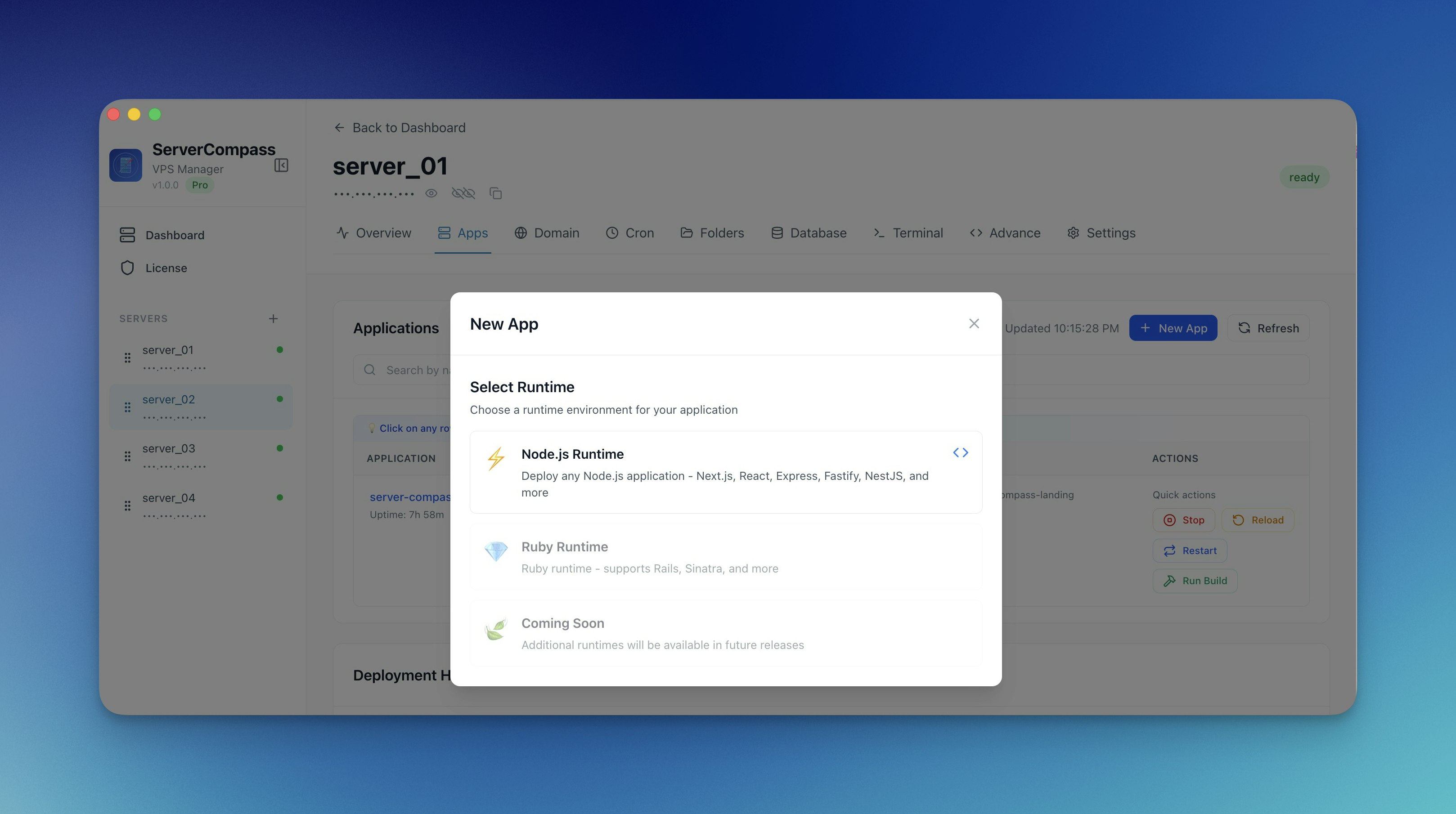Hide IP with crossed-eye icon
1456x814 pixels.
coord(463,194)
